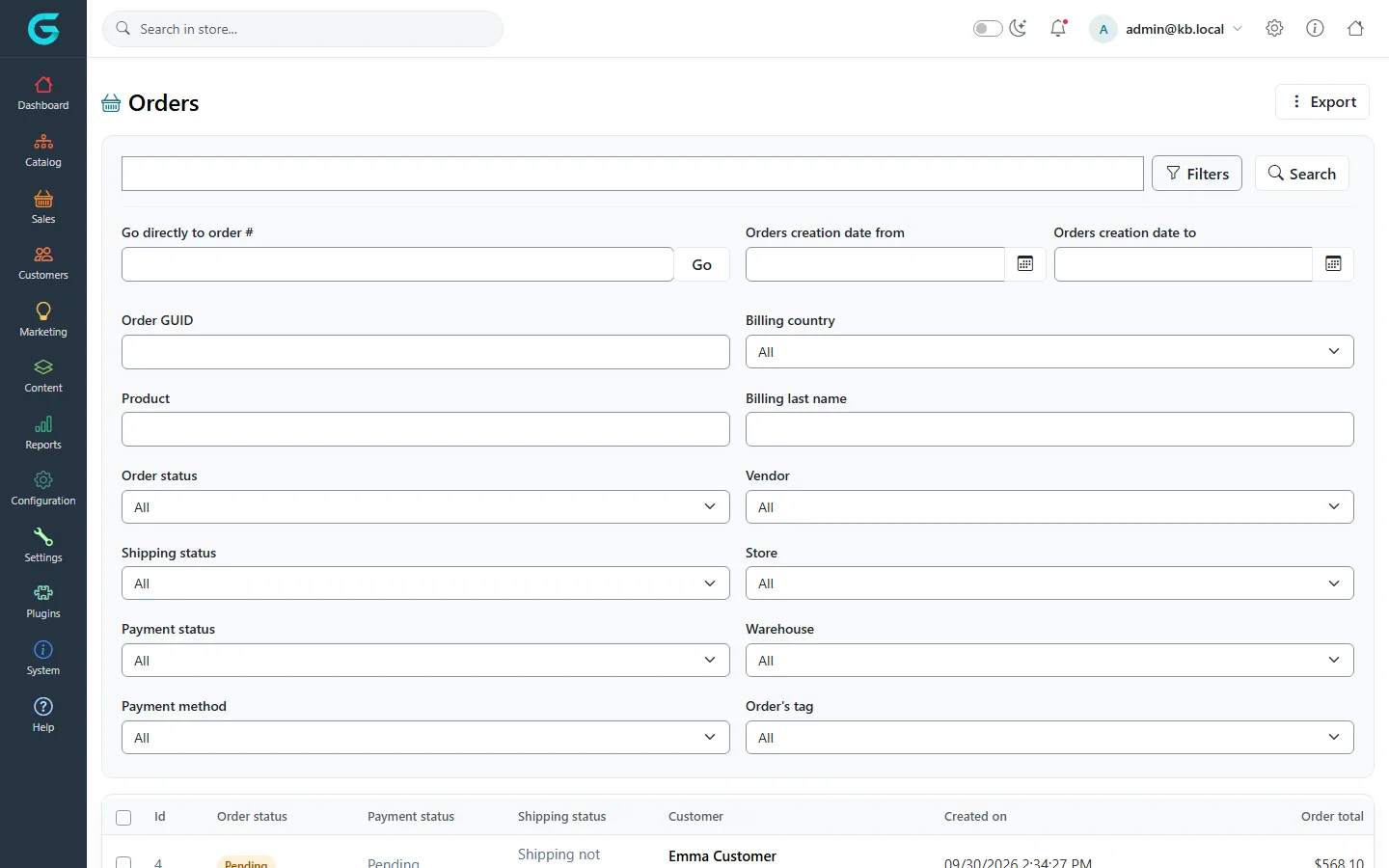
Task: Expand the Billing country dropdown
Action: point(1049,352)
